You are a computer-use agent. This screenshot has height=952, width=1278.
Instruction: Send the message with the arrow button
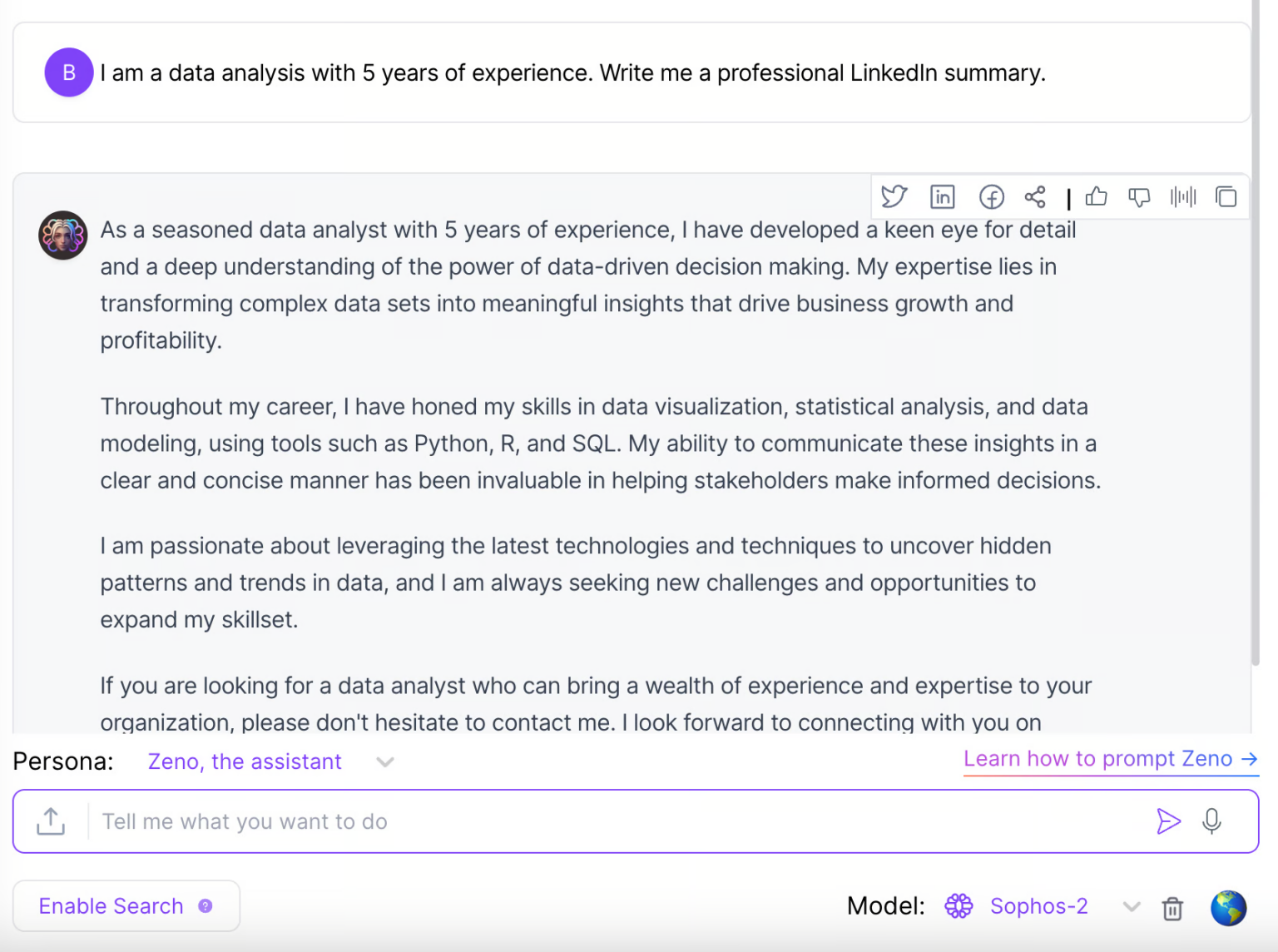[1169, 821]
